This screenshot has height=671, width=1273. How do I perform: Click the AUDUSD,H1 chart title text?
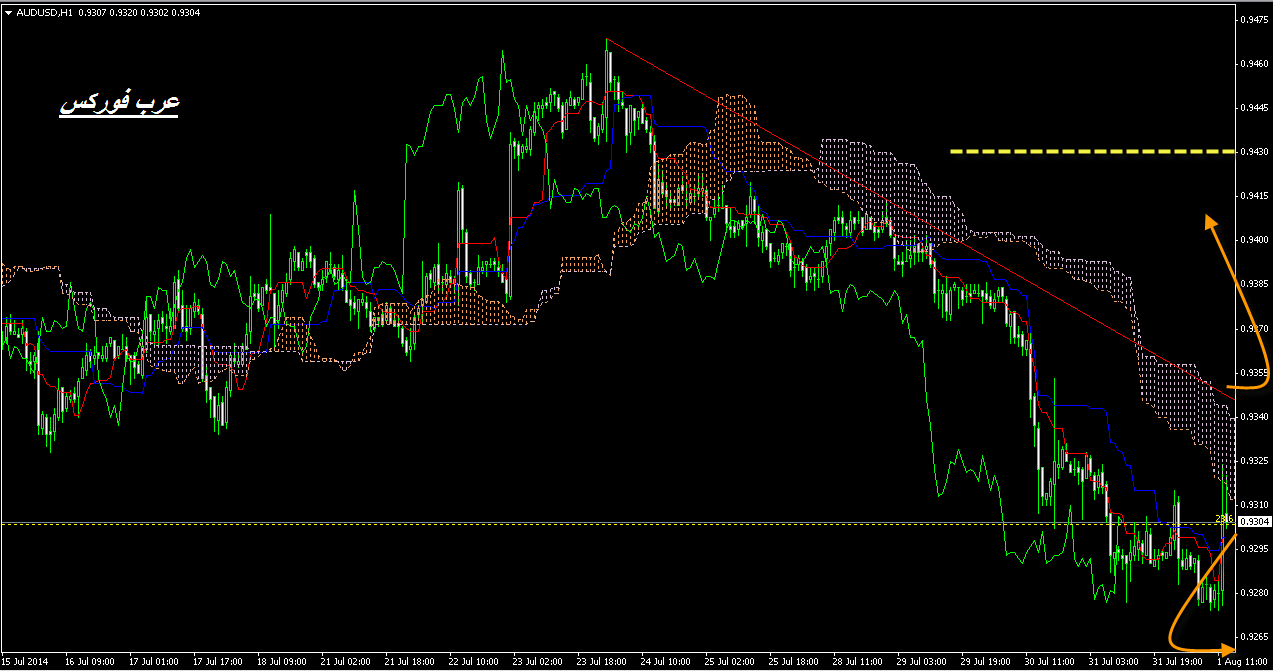[x=44, y=12]
